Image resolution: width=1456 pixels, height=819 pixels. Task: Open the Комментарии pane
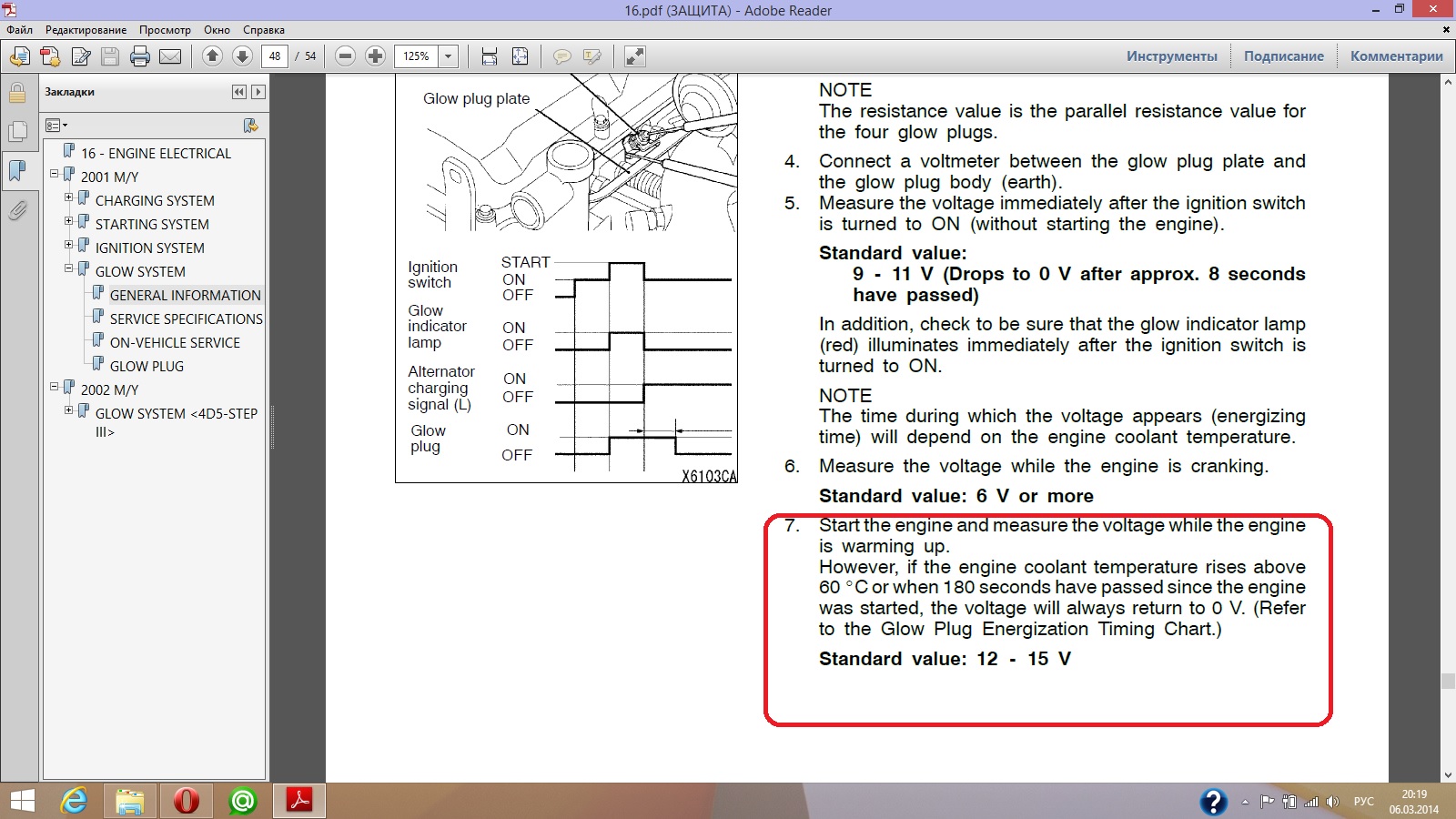[x=1396, y=56]
